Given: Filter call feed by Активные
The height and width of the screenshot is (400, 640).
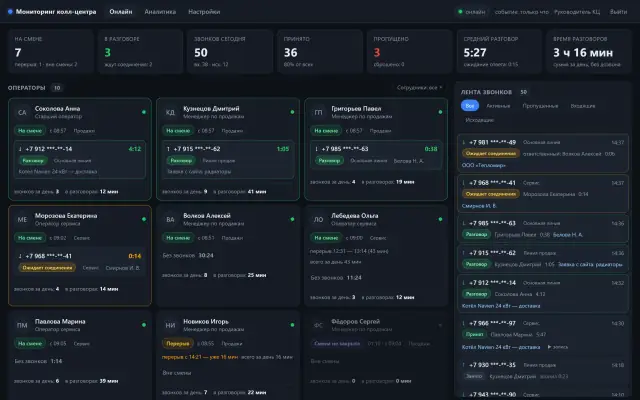Looking at the screenshot, I should (x=498, y=106).
